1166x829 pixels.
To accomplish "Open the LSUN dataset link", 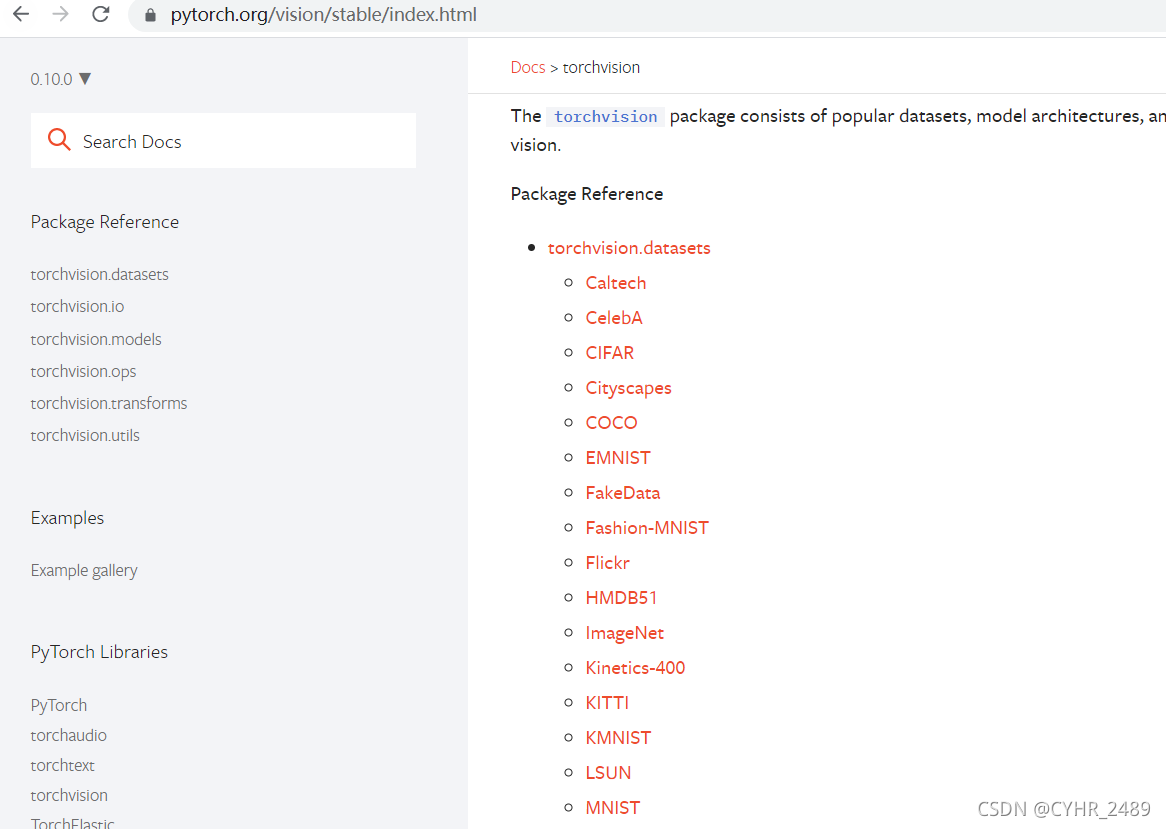I will (608, 772).
